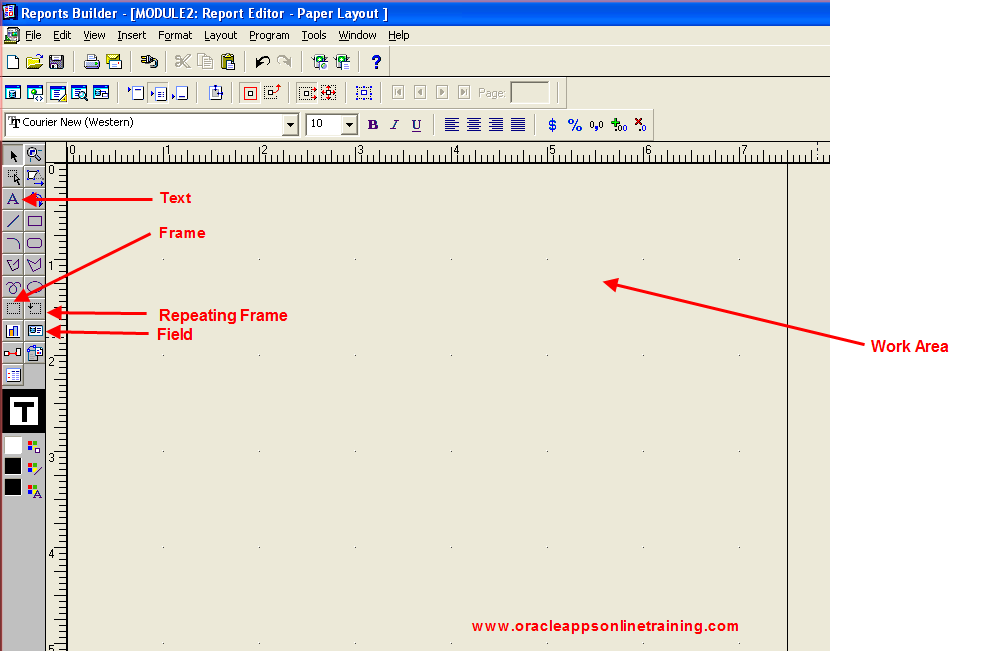The image size is (991, 651).
Task: Toggle Confine Mode on or off
Action: click(250, 93)
